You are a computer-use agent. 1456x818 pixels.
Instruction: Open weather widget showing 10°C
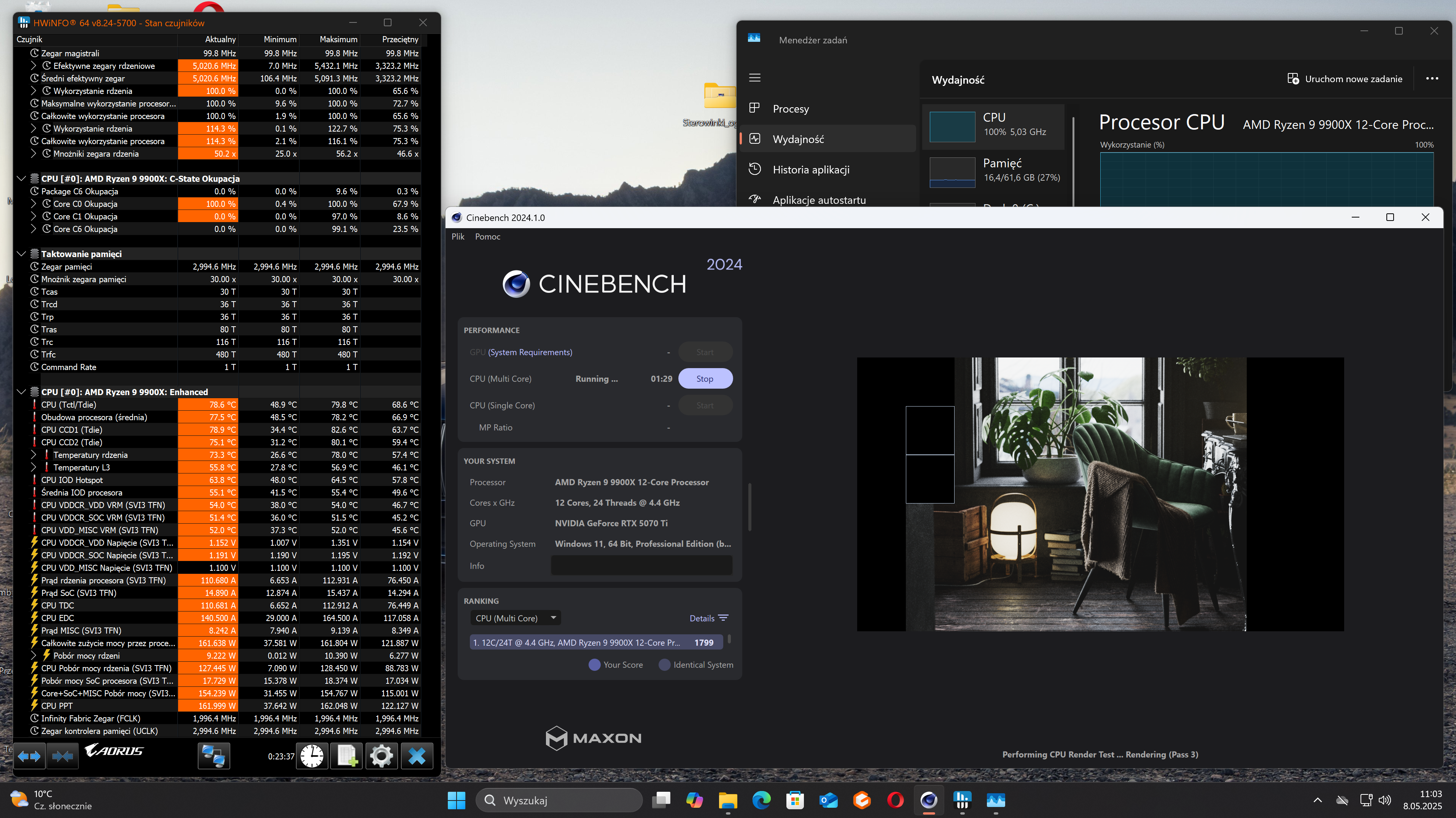(x=51, y=800)
